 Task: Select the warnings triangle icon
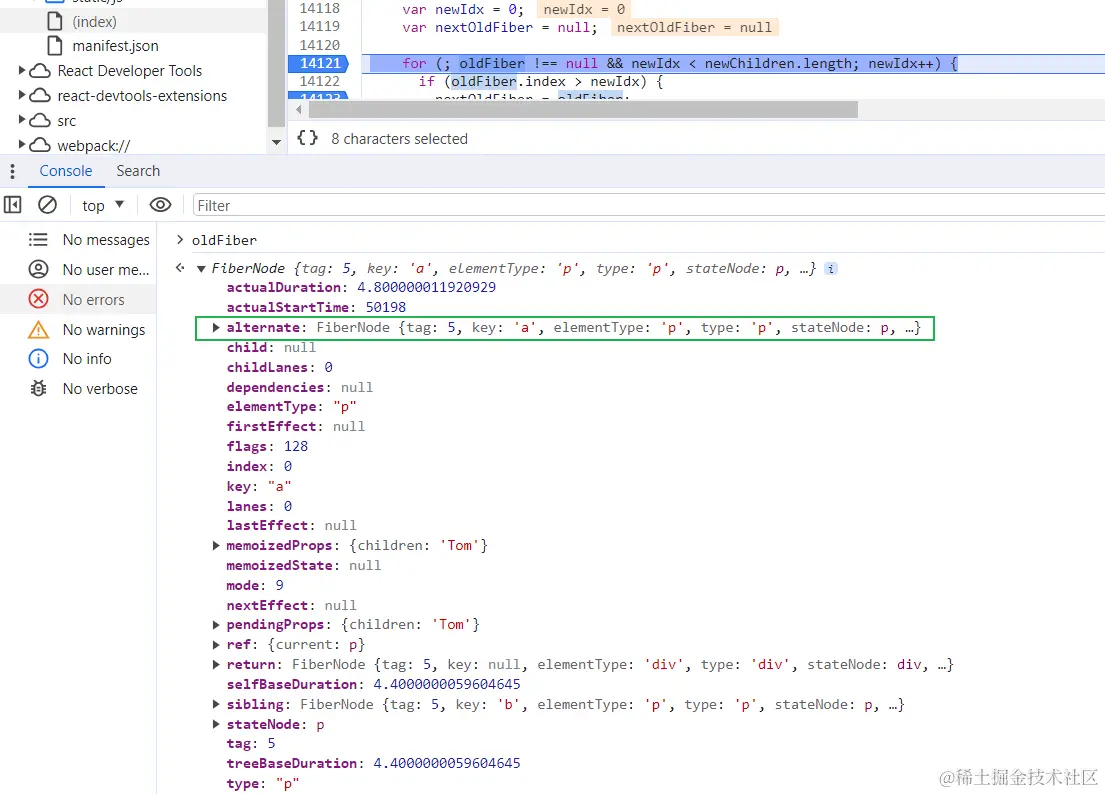tap(38, 330)
